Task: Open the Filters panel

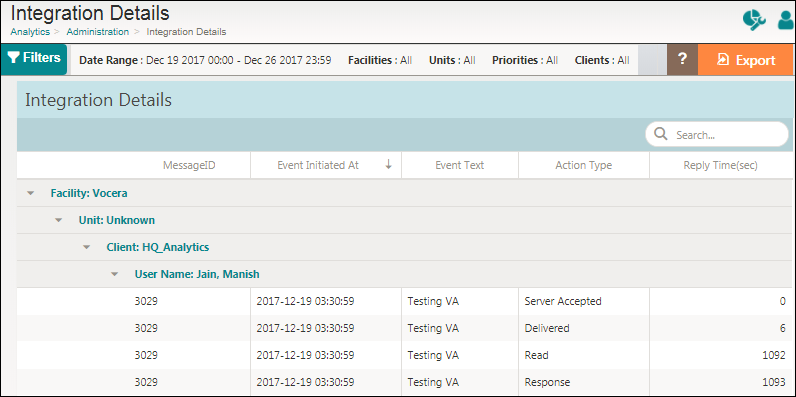Action: (x=34, y=59)
